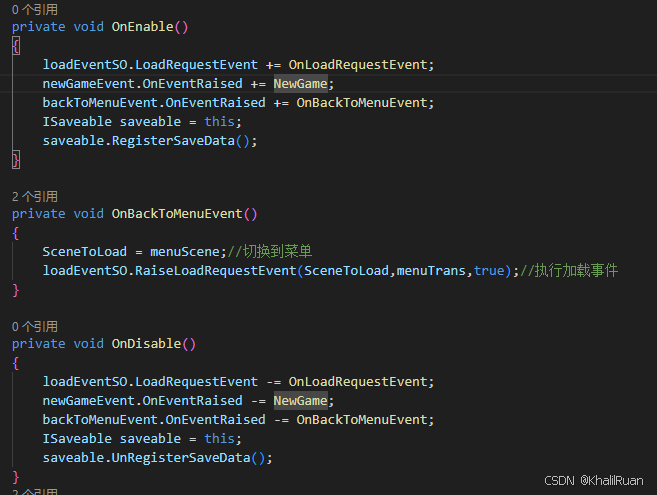
Task: Click the '0 个引用' CodeLens above OnEnable
Action: click(35, 10)
